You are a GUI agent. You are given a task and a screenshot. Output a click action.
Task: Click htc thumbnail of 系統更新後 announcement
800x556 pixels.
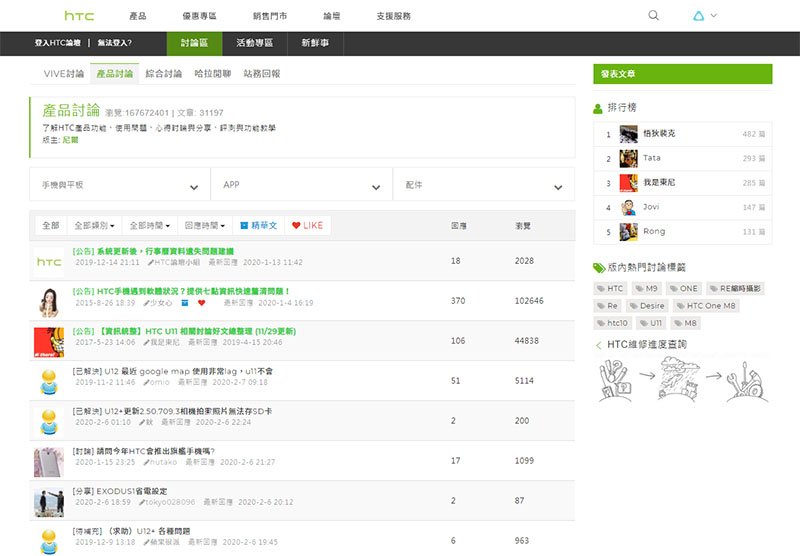[x=49, y=262]
